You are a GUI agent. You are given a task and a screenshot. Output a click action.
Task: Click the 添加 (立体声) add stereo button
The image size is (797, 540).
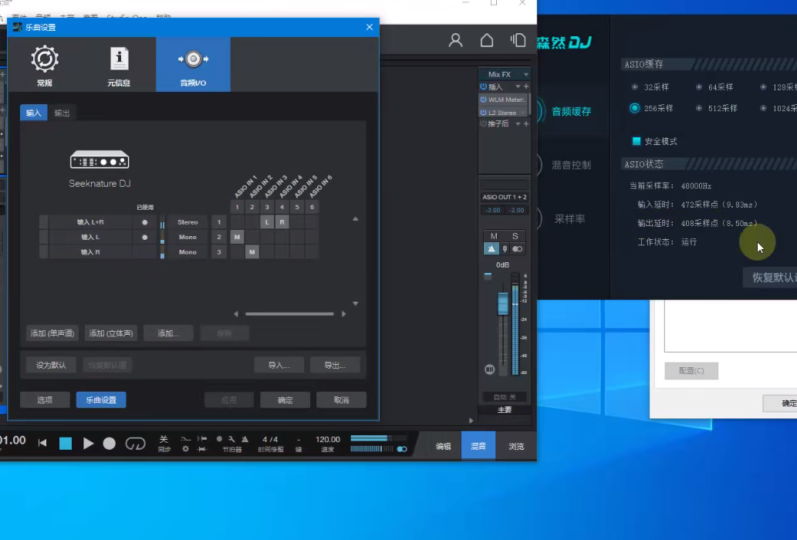(111, 333)
